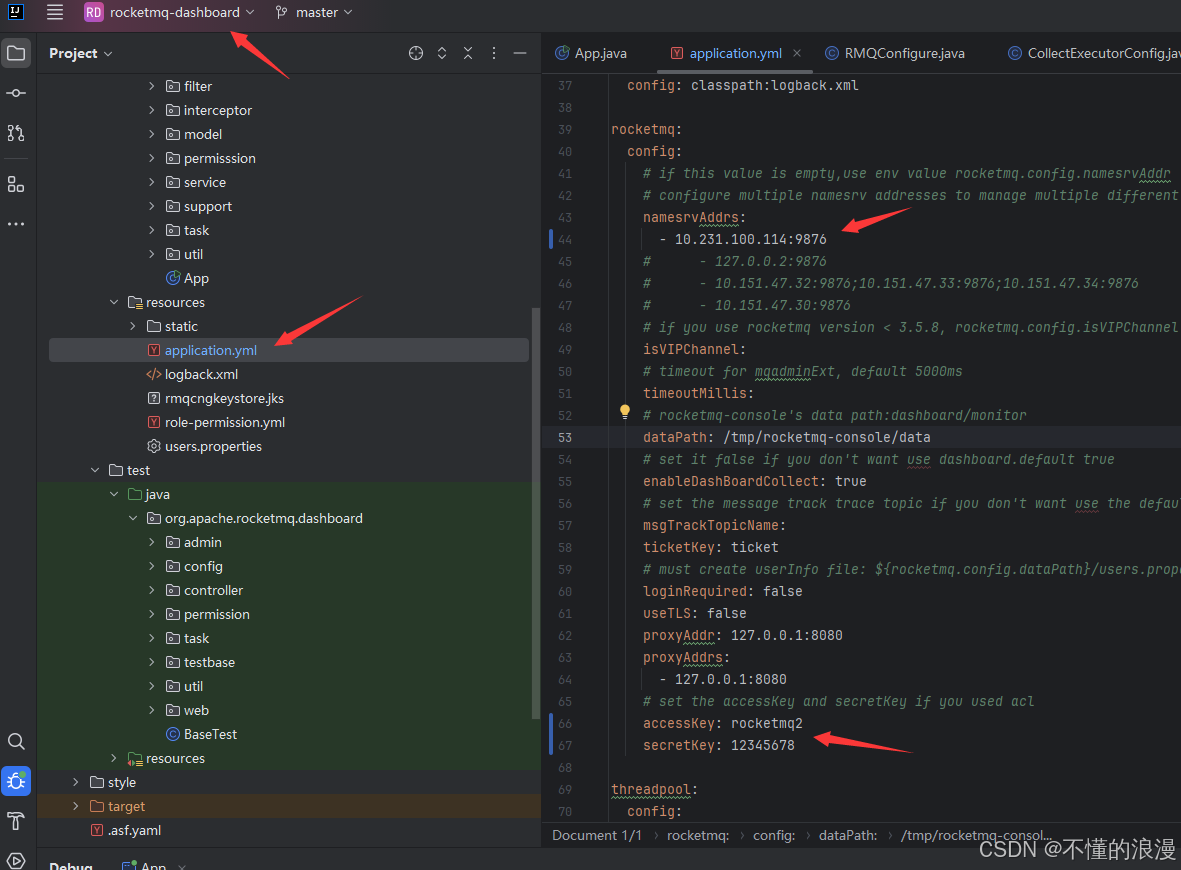Open the Build hammer tool window
The height and width of the screenshot is (870, 1181).
[16, 820]
